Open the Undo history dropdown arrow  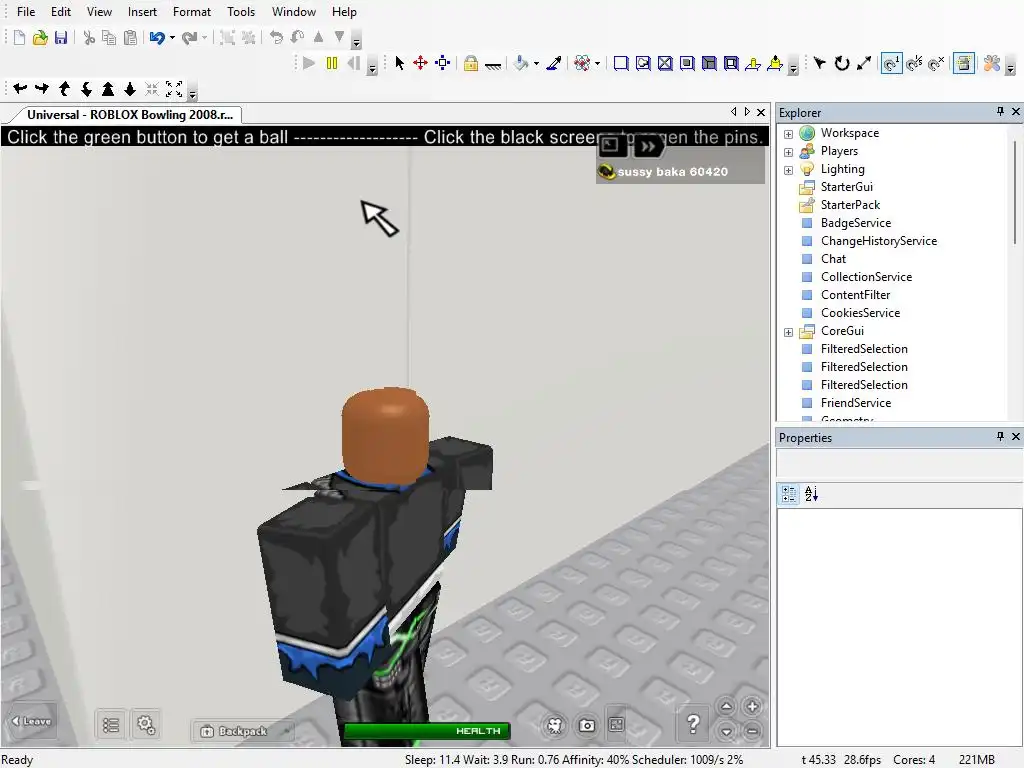click(x=172, y=38)
